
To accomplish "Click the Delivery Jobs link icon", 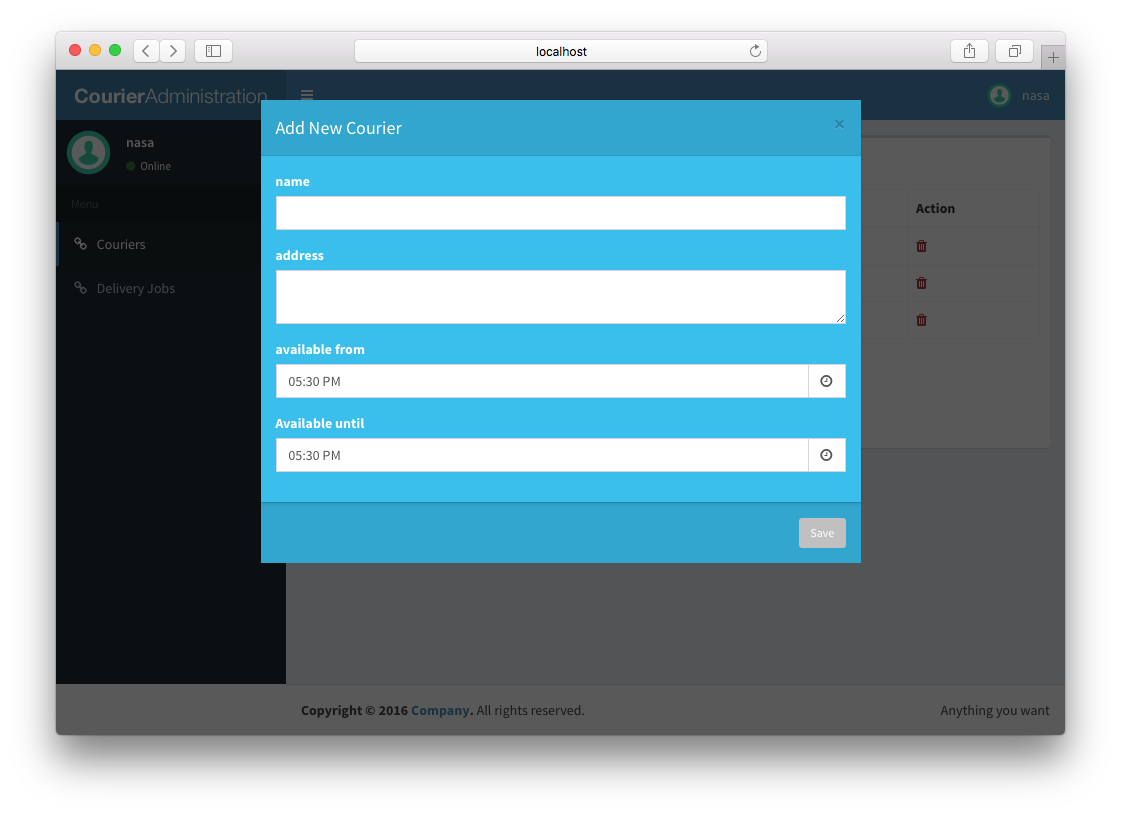I will pyautogui.click(x=81, y=287).
